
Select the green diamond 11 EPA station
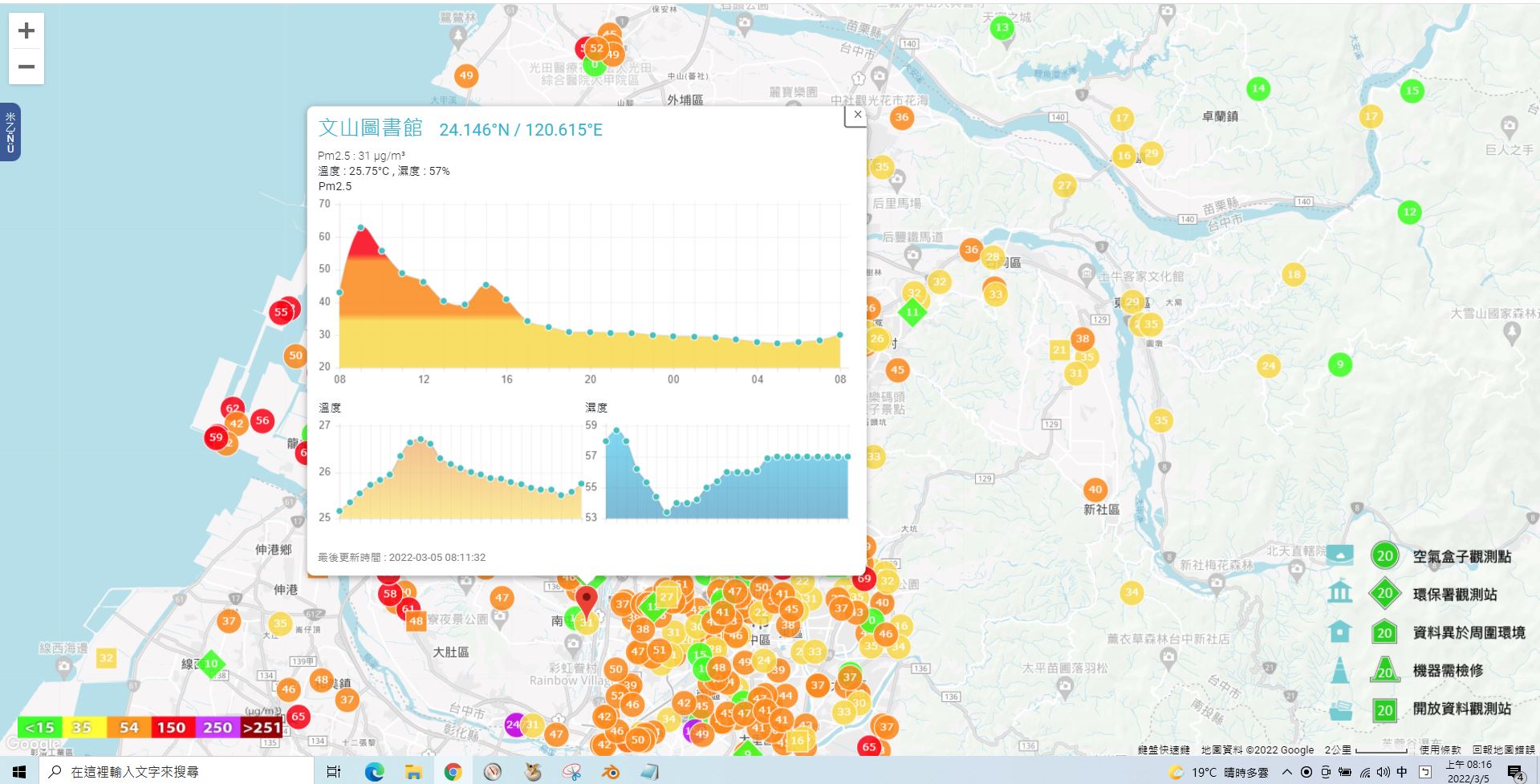click(x=912, y=311)
